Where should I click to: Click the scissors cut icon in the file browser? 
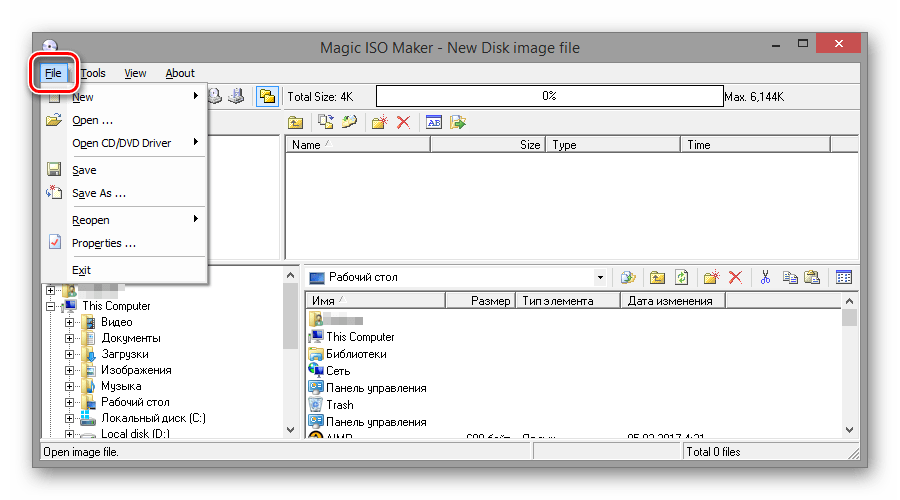[765, 277]
